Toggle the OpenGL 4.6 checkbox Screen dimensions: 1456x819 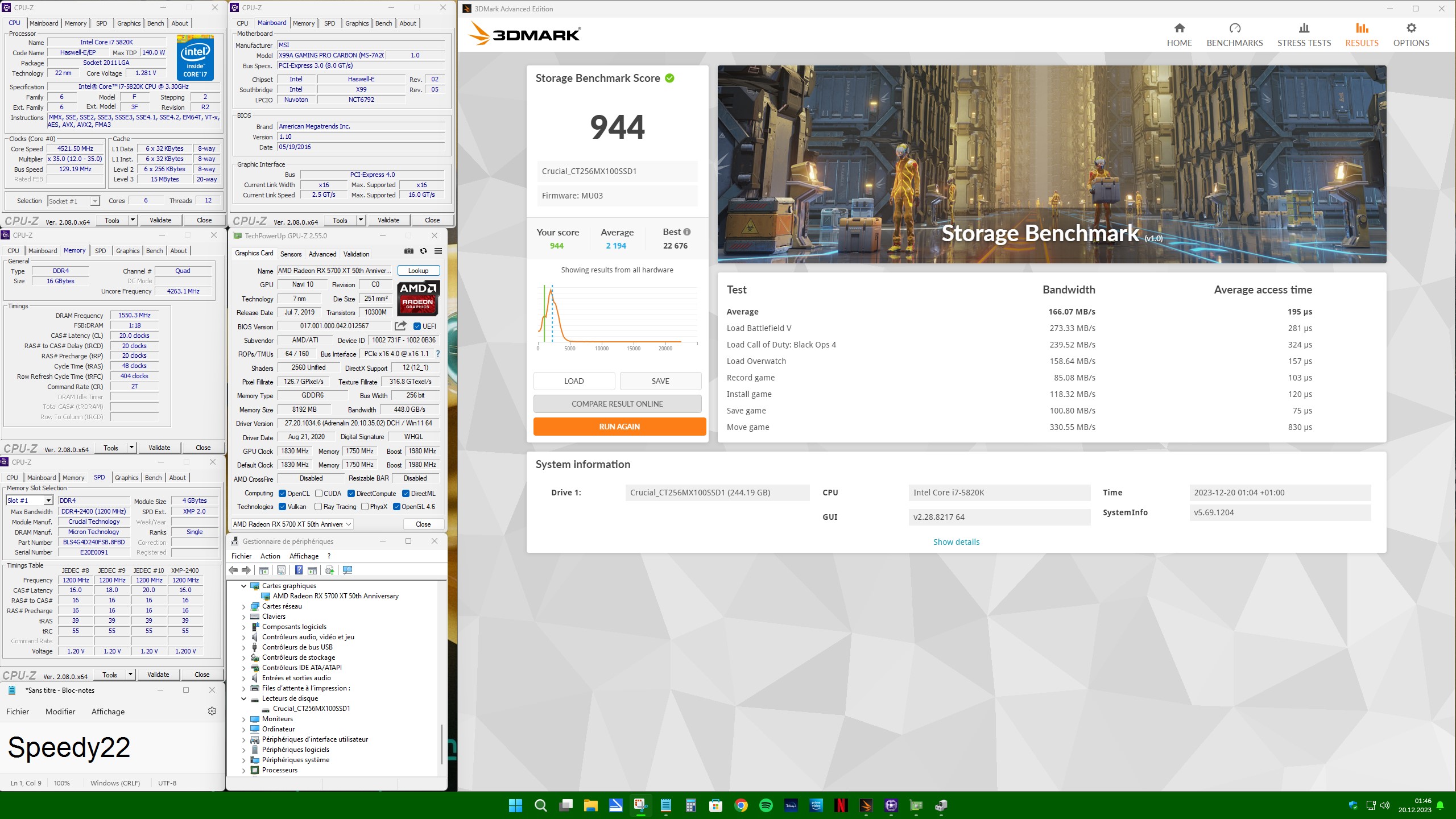click(x=396, y=506)
